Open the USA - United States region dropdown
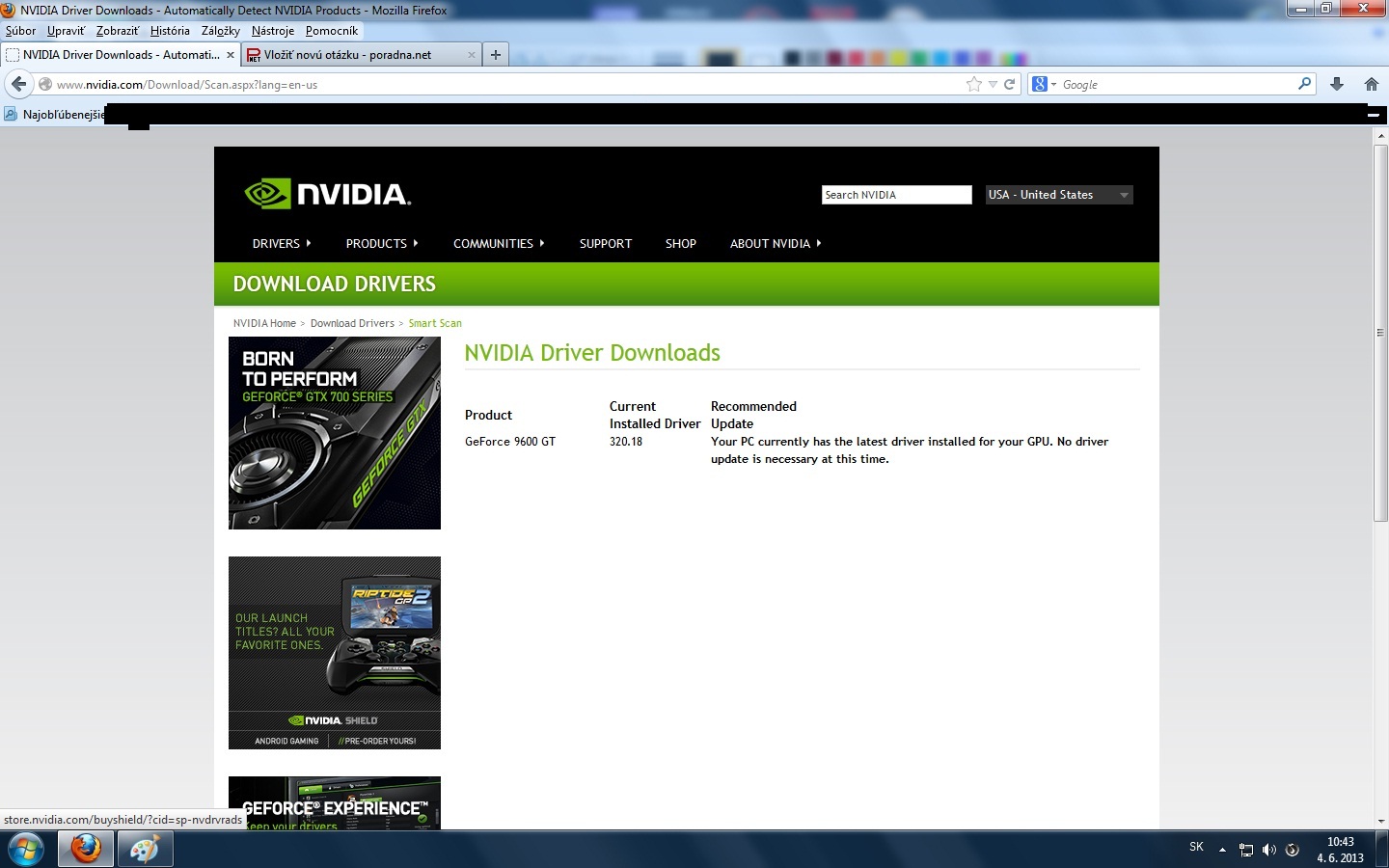1389x868 pixels. pos(1059,195)
